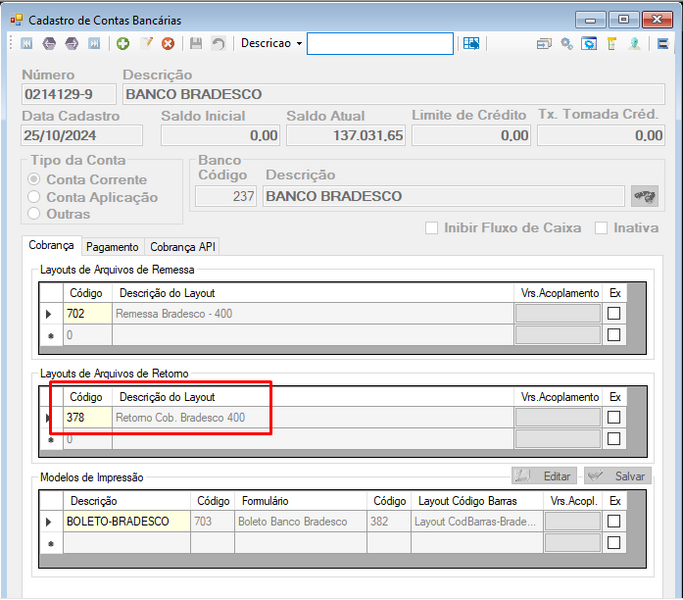Click Layout CodBarras-Brade... cell
Viewport: 683px width, 600px height.
(477, 521)
